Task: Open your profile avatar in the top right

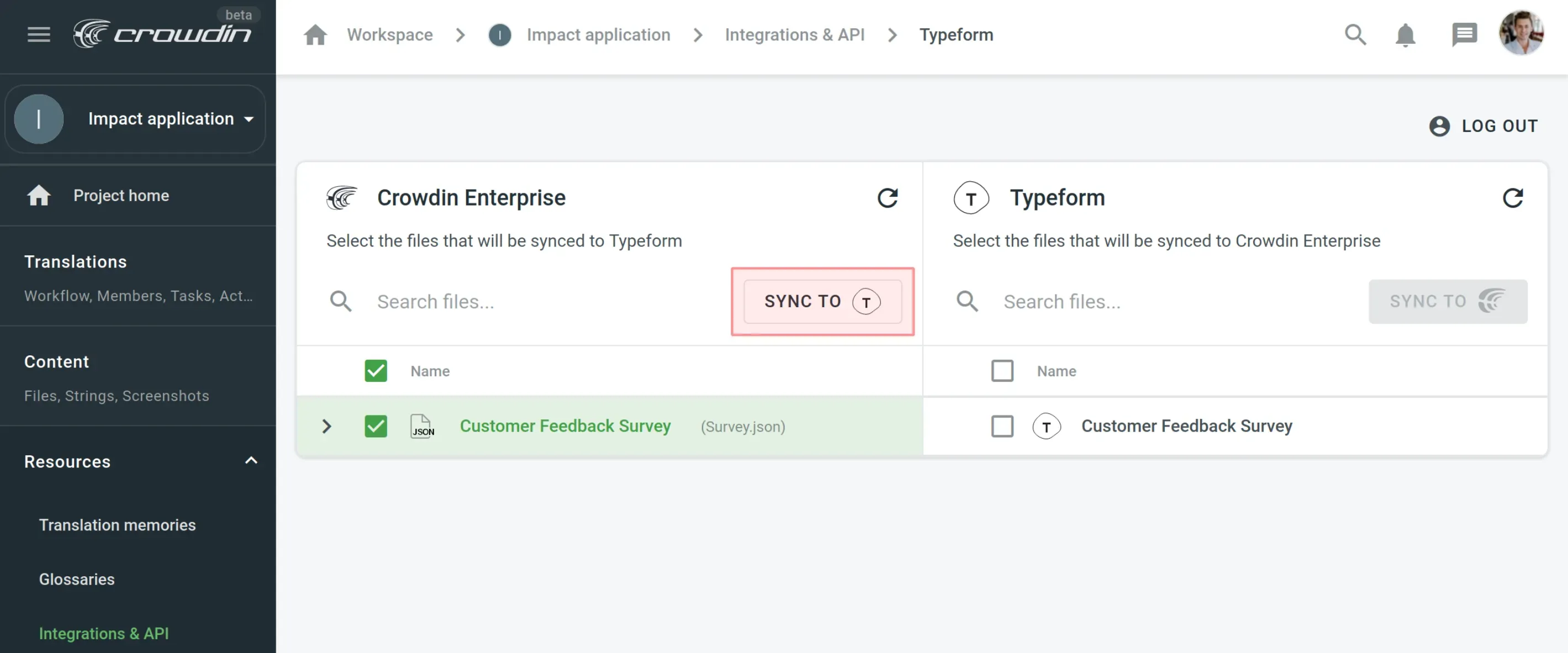Action: point(1522,34)
